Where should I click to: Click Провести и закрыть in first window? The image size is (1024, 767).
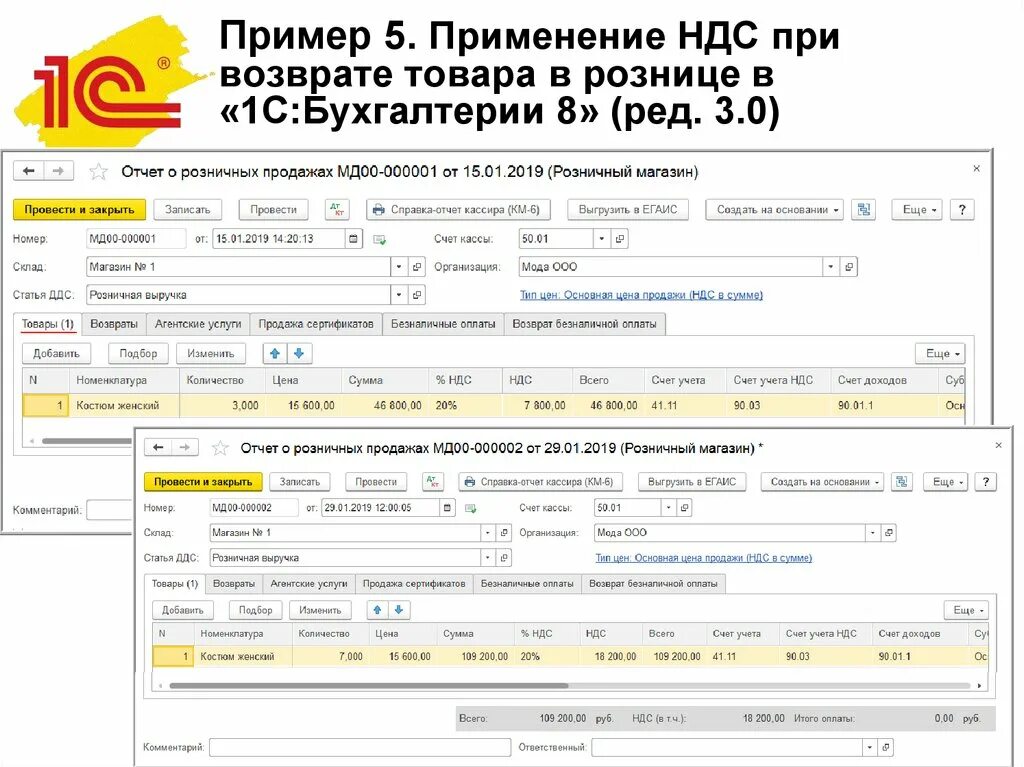point(79,210)
